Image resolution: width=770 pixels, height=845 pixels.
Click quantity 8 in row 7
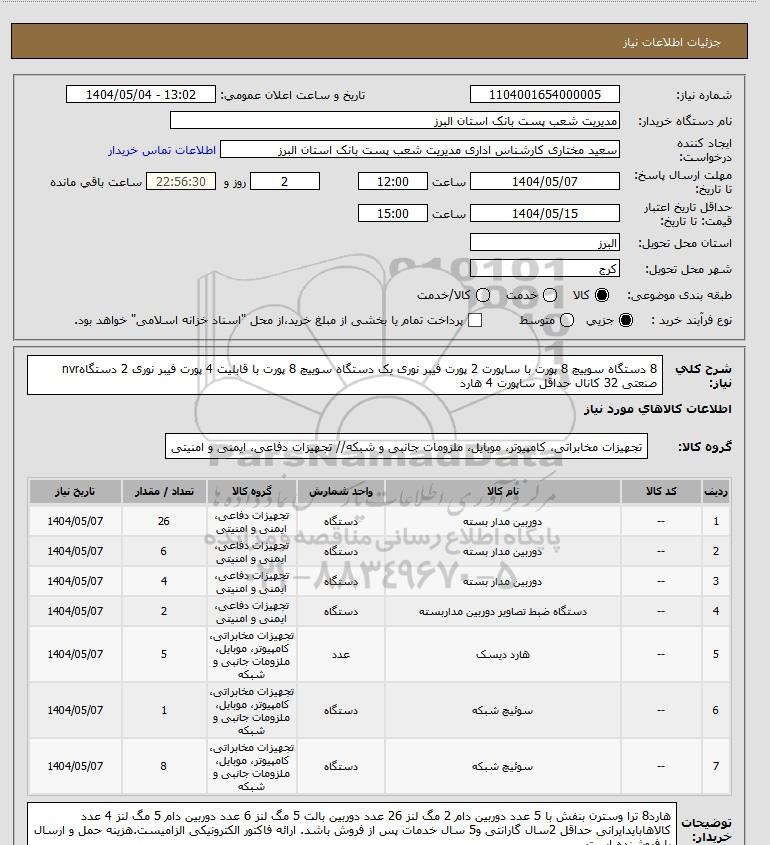[x=164, y=766]
